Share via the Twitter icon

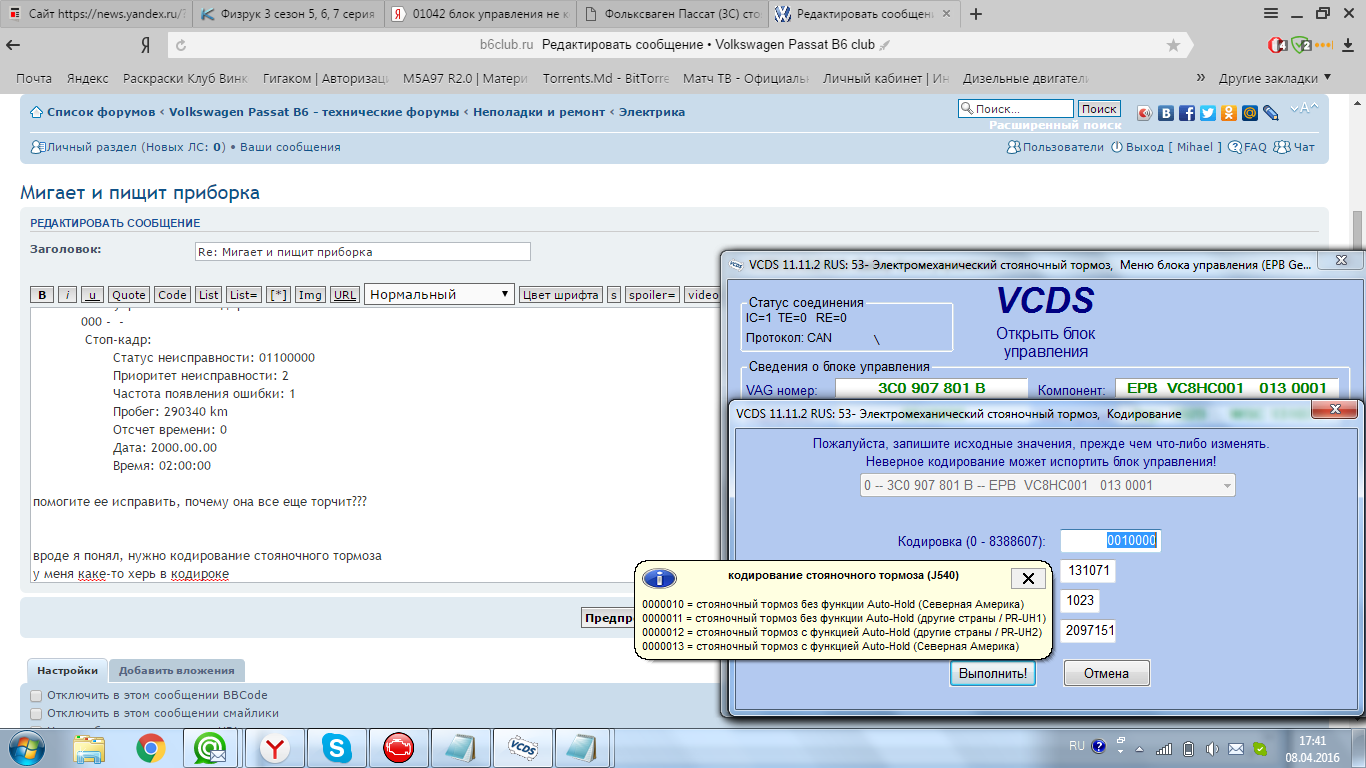1208,113
